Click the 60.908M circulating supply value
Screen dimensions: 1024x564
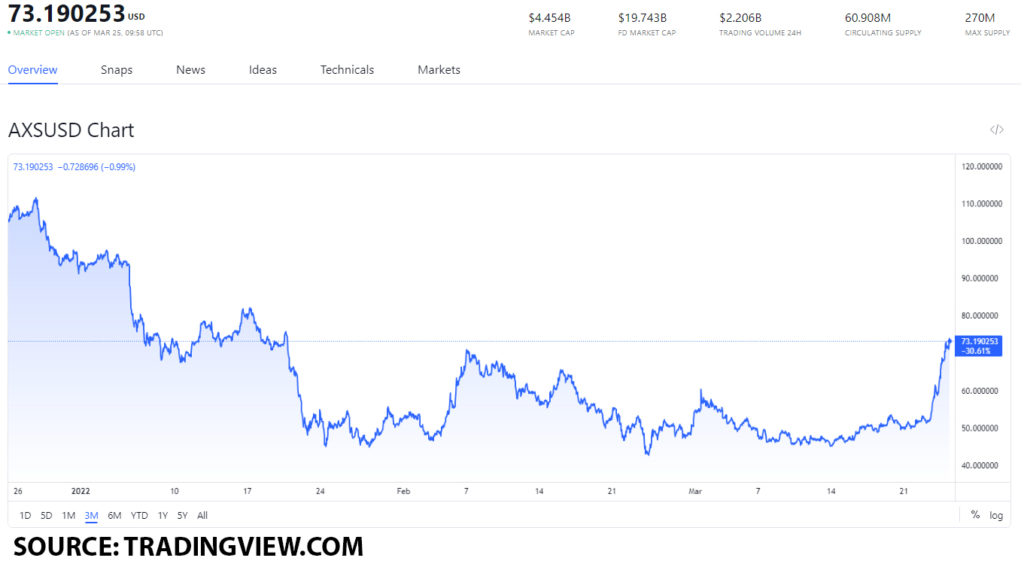[x=868, y=18]
